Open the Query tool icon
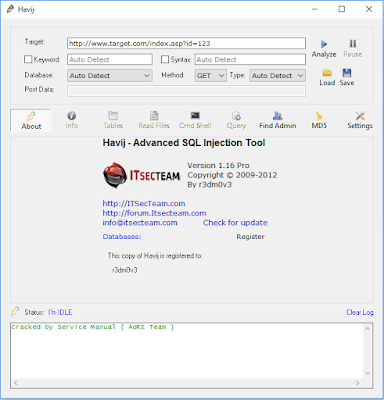Screen dimensions: 384x400 click(236, 116)
